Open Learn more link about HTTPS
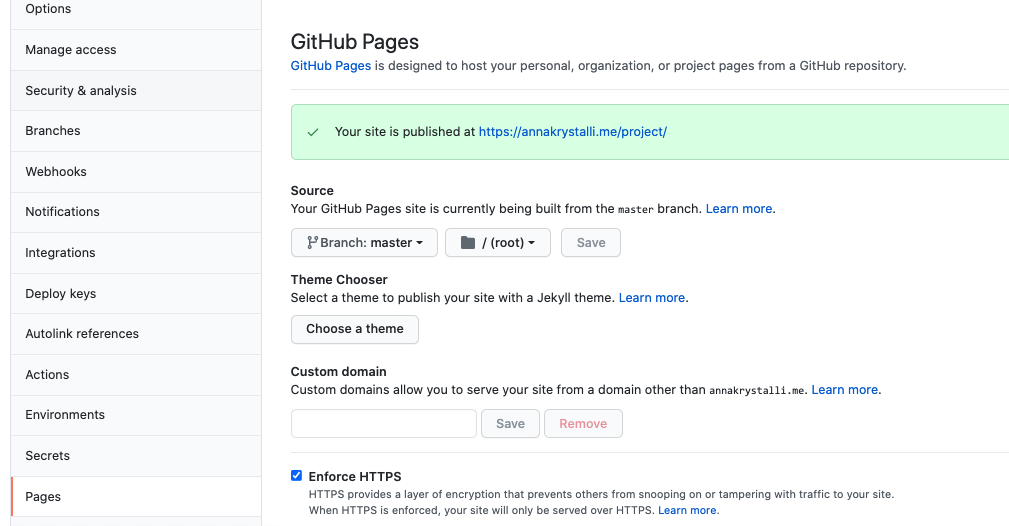 pyautogui.click(x=687, y=510)
